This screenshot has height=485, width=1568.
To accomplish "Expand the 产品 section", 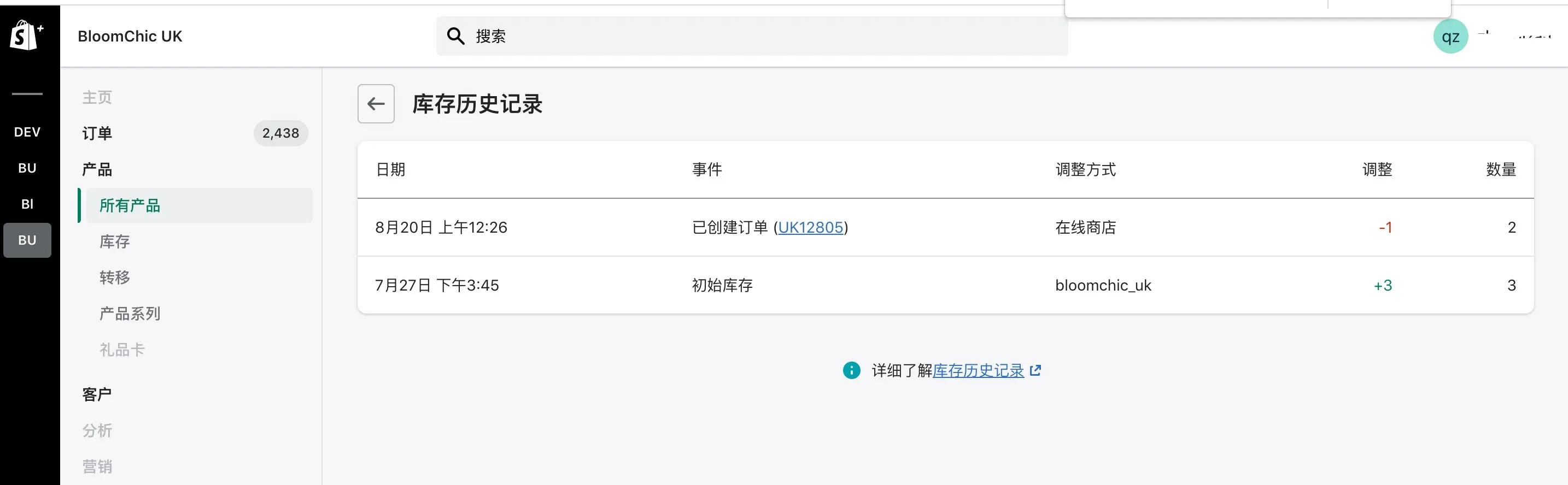I will (x=97, y=169).
